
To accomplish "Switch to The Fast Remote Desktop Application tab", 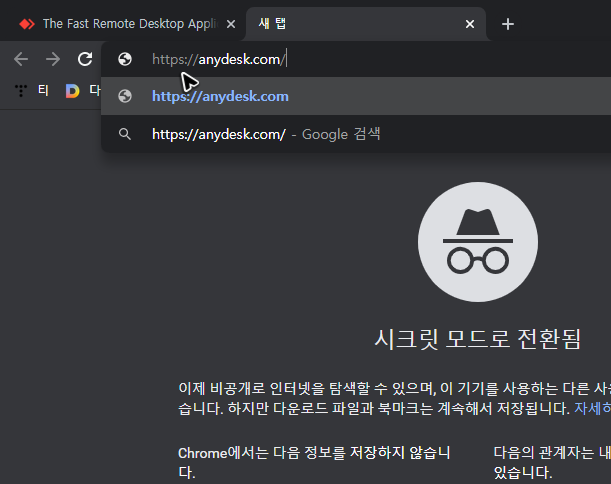I will 123,24.
